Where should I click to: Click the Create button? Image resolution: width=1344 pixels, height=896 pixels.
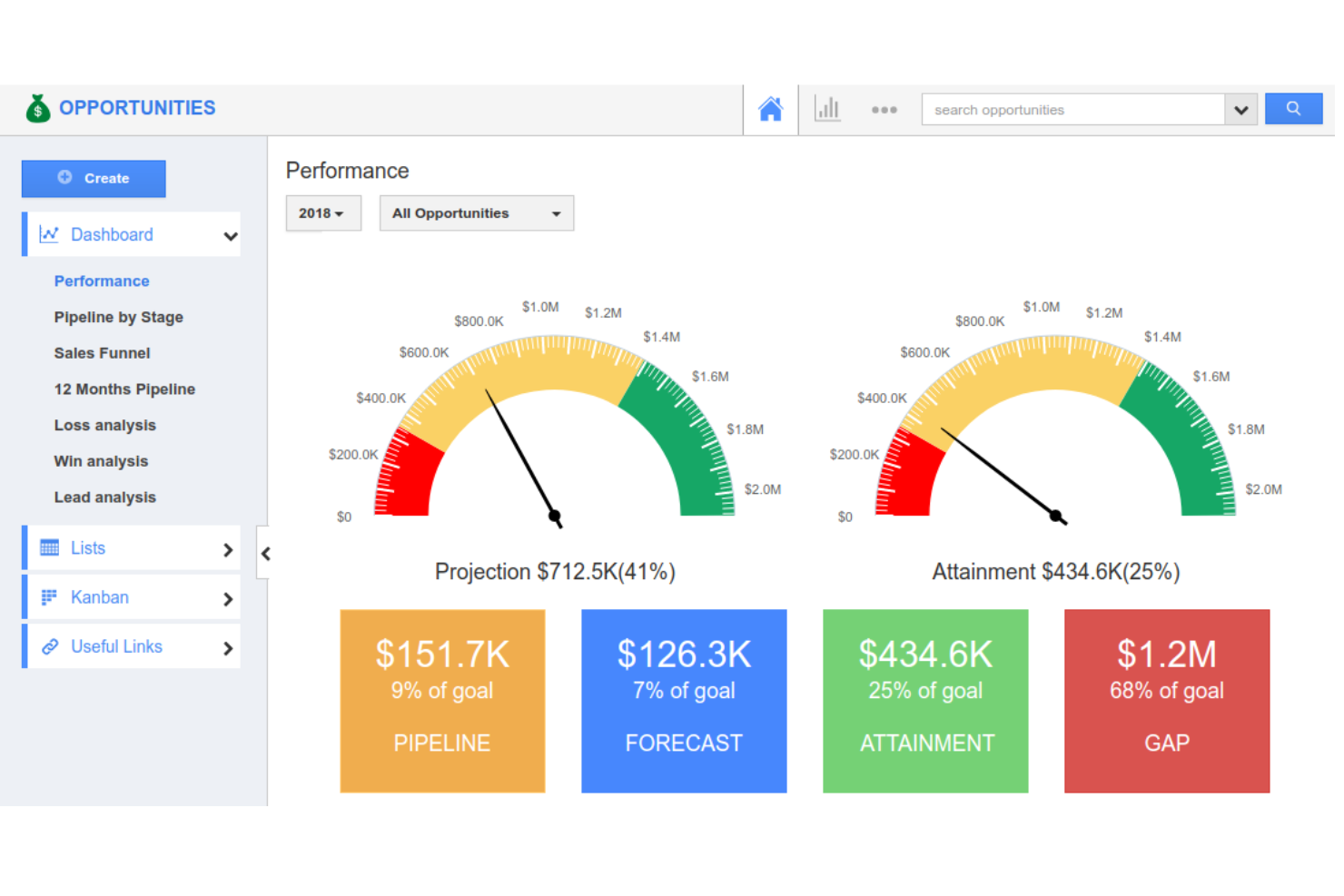pos(94,178)
